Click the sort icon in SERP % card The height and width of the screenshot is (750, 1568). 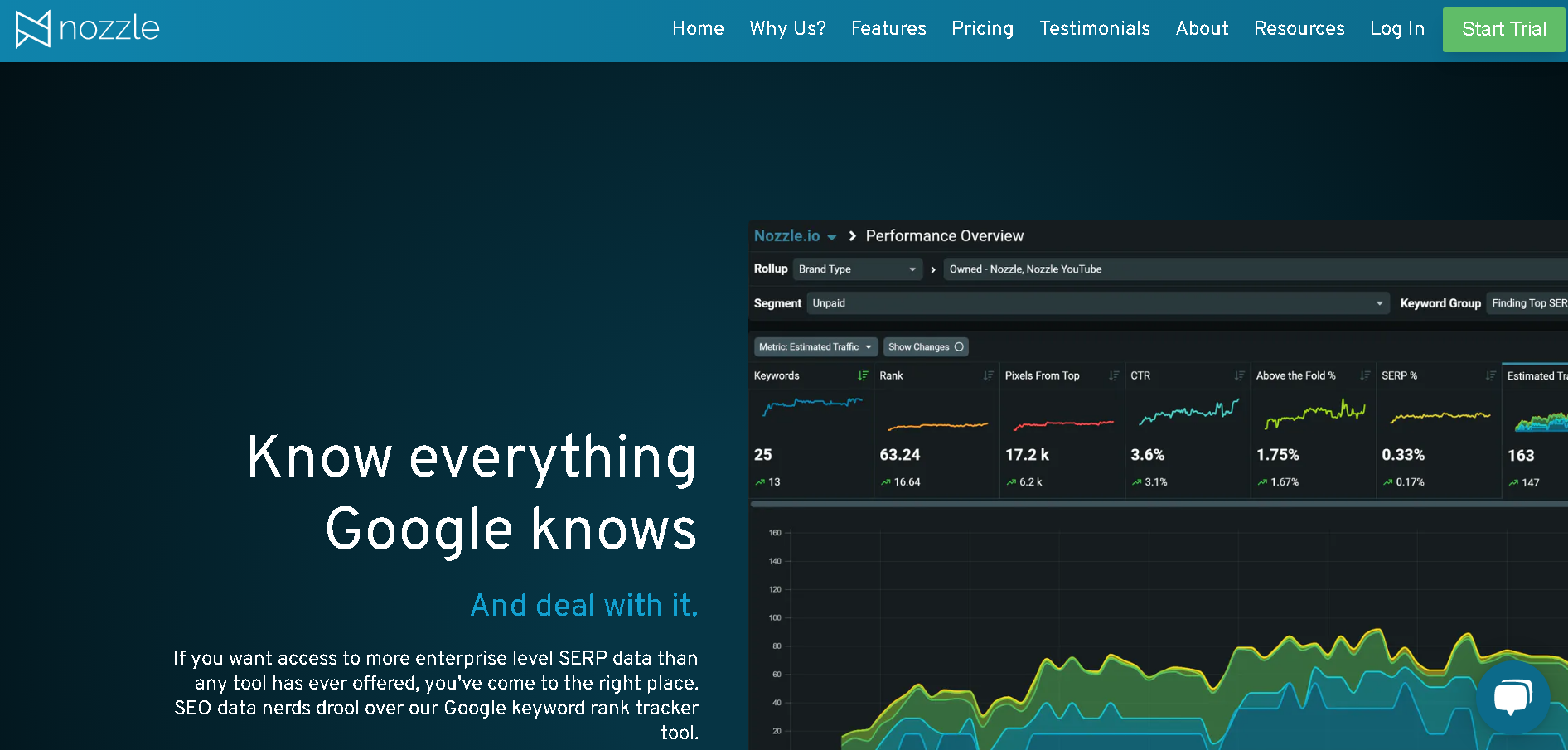coord(1490,375)
